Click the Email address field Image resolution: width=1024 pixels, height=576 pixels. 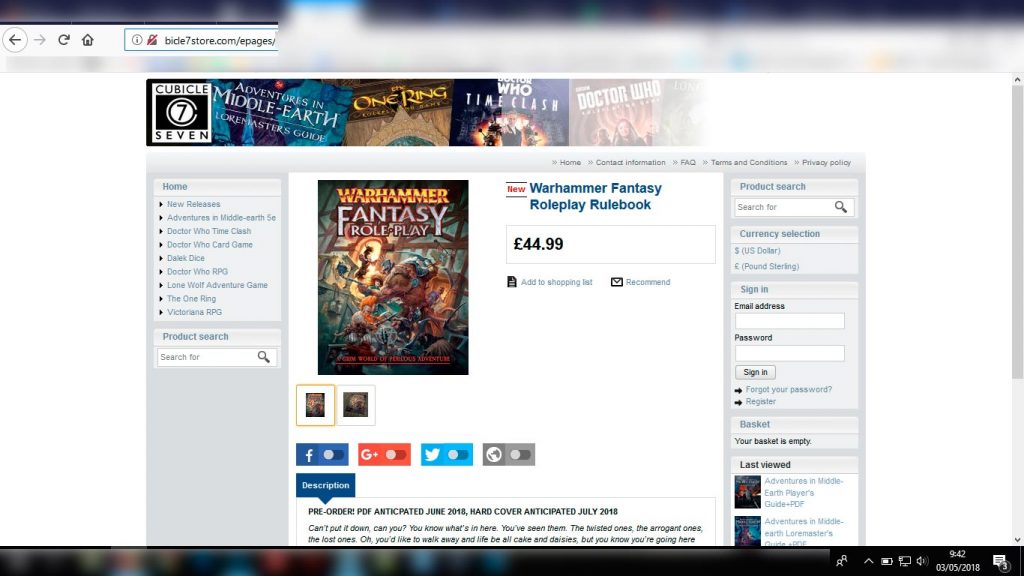[x=790, y=321]
